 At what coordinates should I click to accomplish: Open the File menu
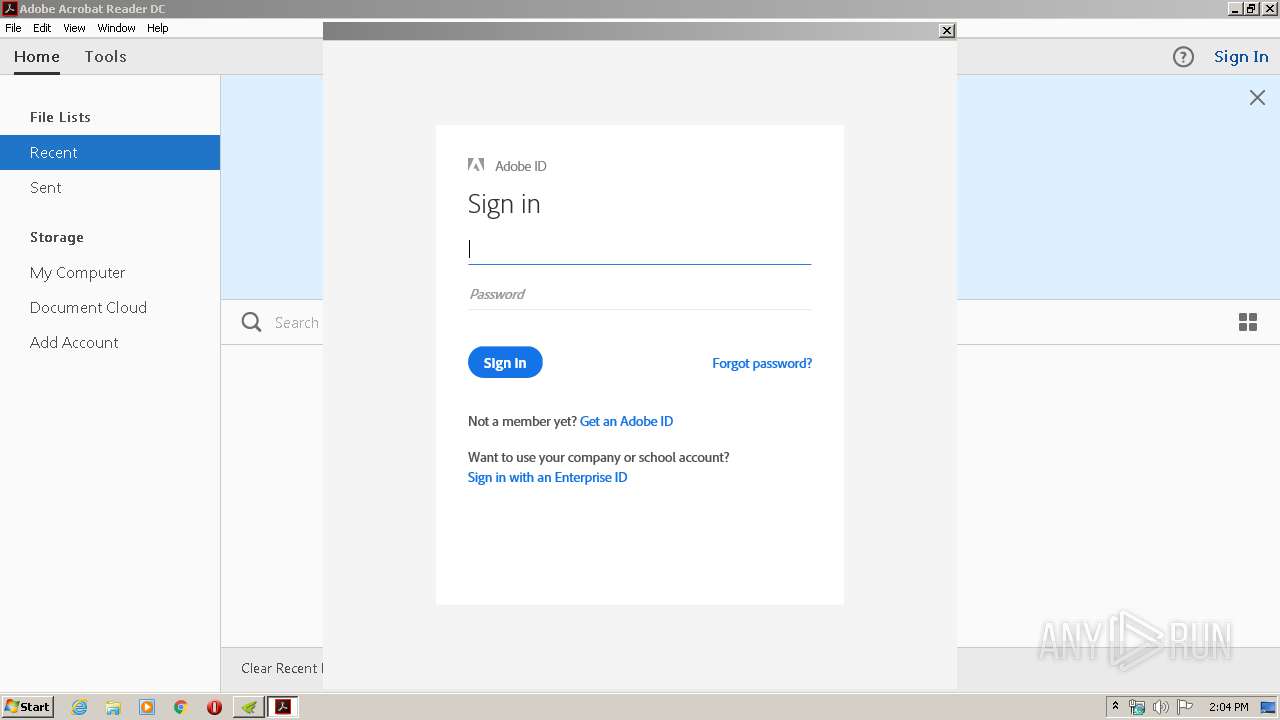(13, 28)
